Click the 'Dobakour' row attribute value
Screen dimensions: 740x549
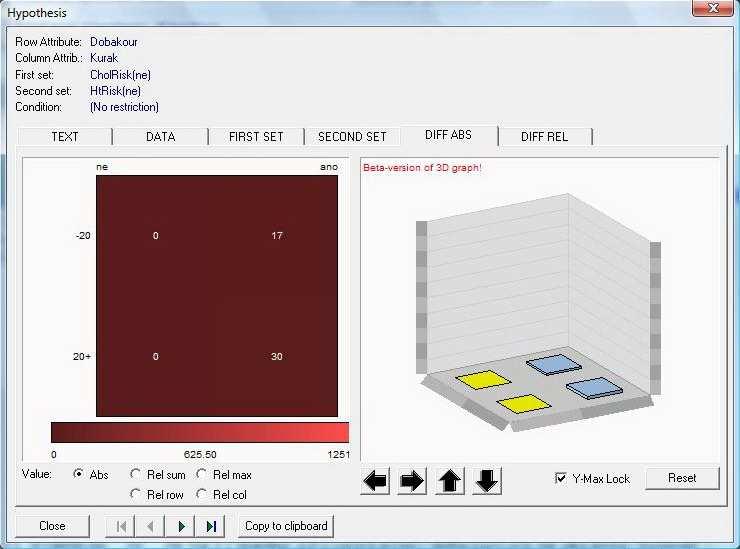(114, 42)
